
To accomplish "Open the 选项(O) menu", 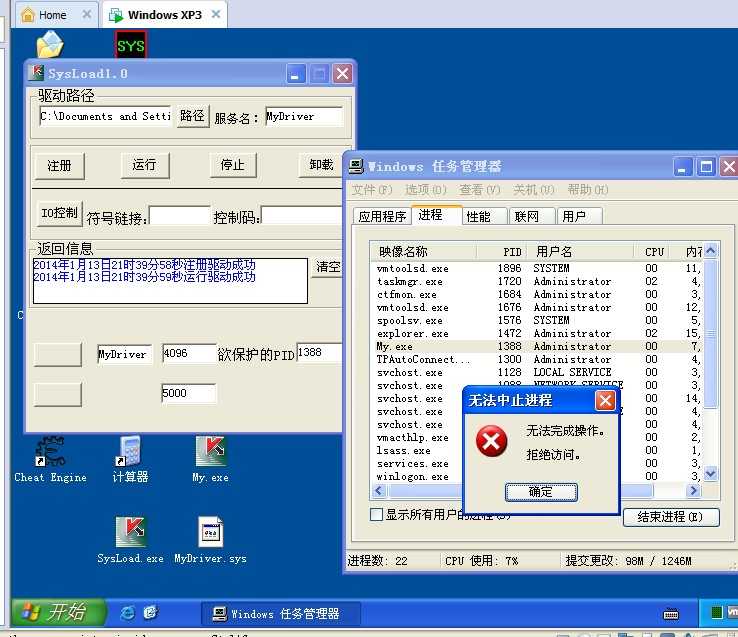I will click(x=425, y=190).
